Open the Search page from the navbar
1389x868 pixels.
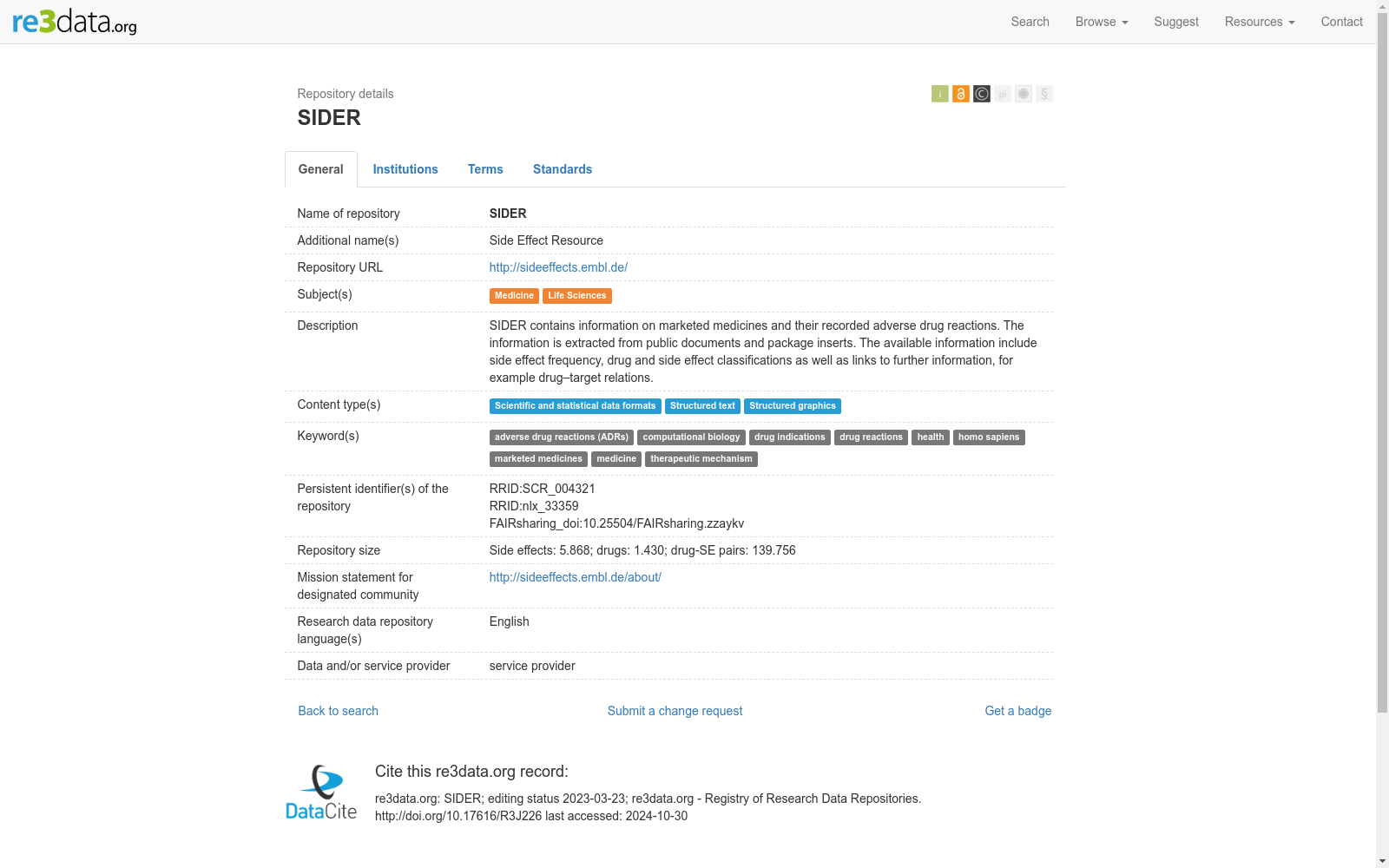[x=1030, y=22]
